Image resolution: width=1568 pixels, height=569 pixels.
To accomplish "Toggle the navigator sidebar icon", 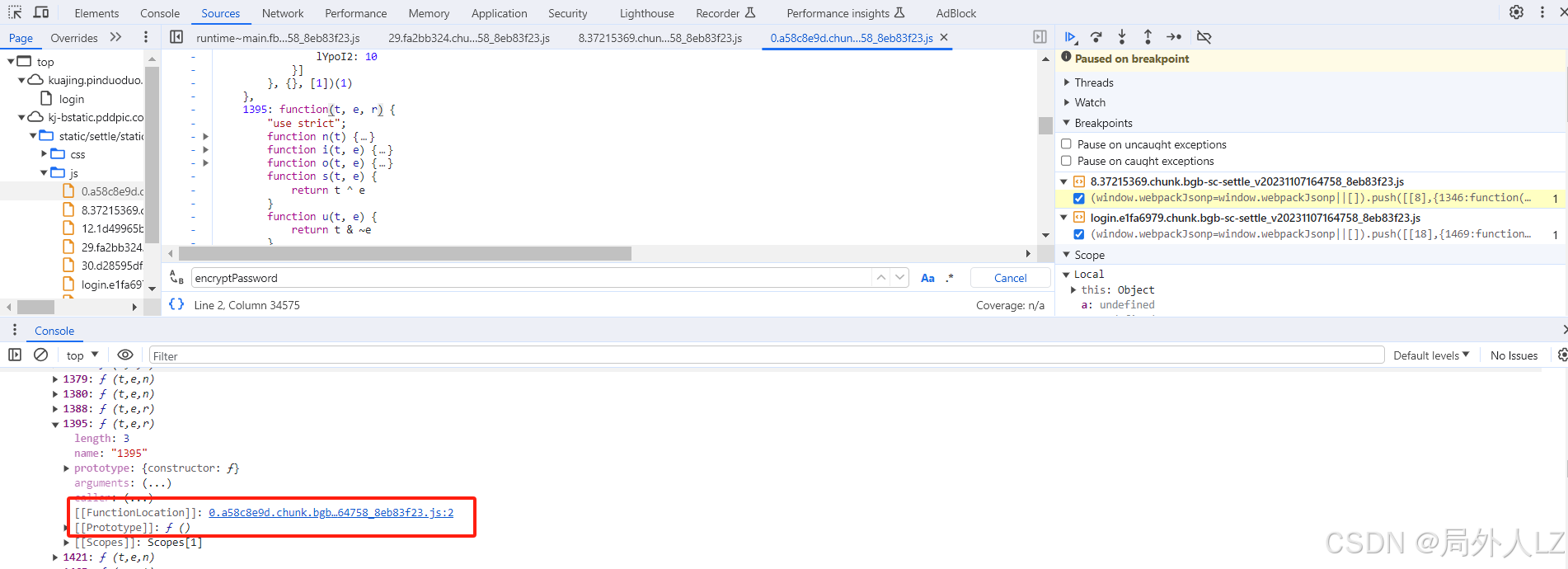I will [x=176, y=37].
